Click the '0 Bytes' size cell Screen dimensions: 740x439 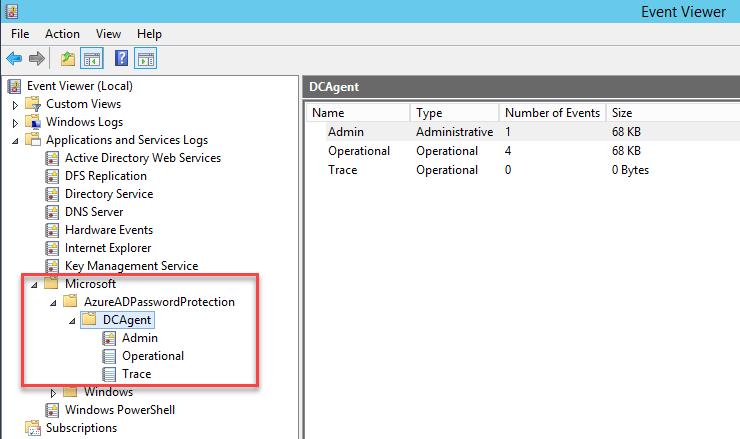630,170
